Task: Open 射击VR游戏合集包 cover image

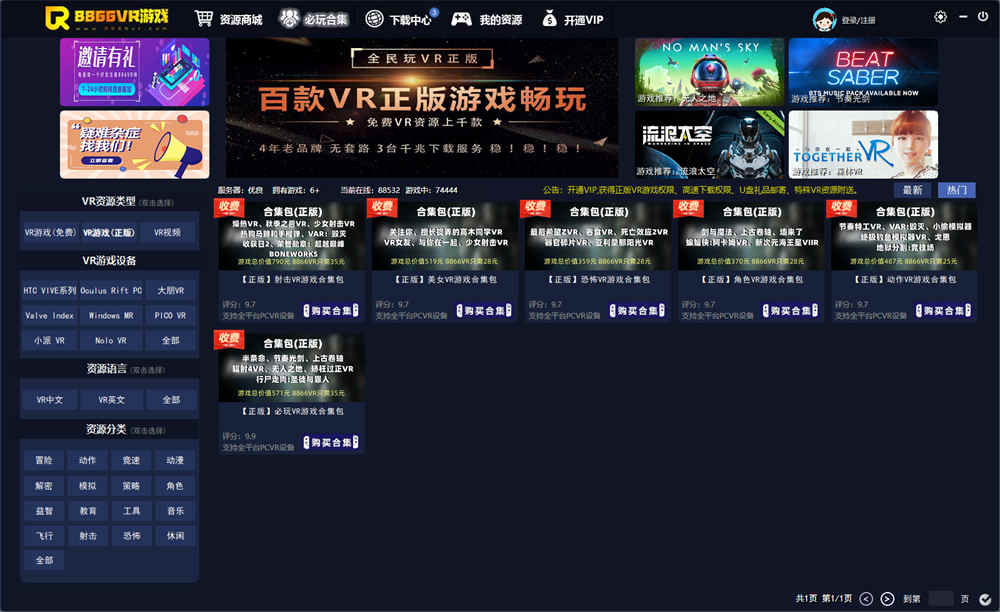Action: (292, 235)
